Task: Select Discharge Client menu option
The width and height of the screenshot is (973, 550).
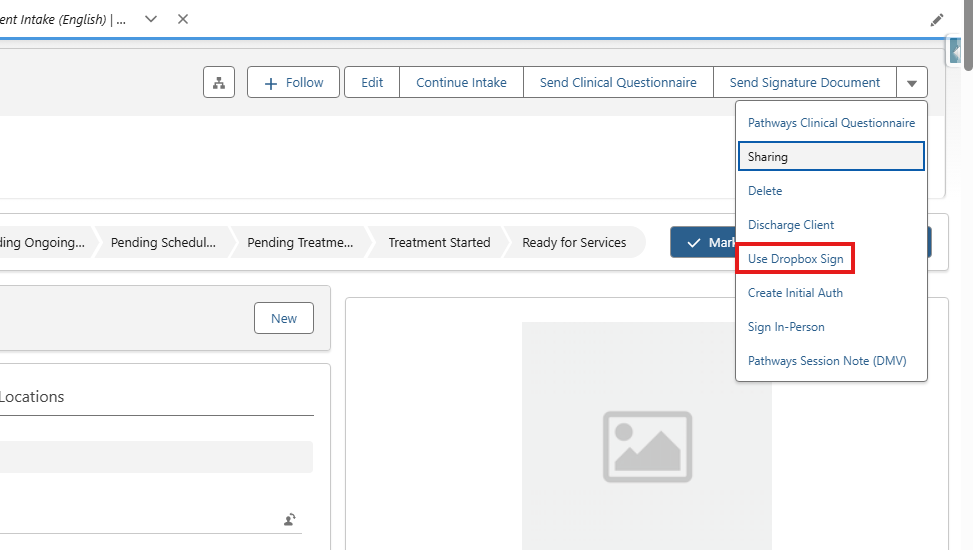Action: click(831, 225)
